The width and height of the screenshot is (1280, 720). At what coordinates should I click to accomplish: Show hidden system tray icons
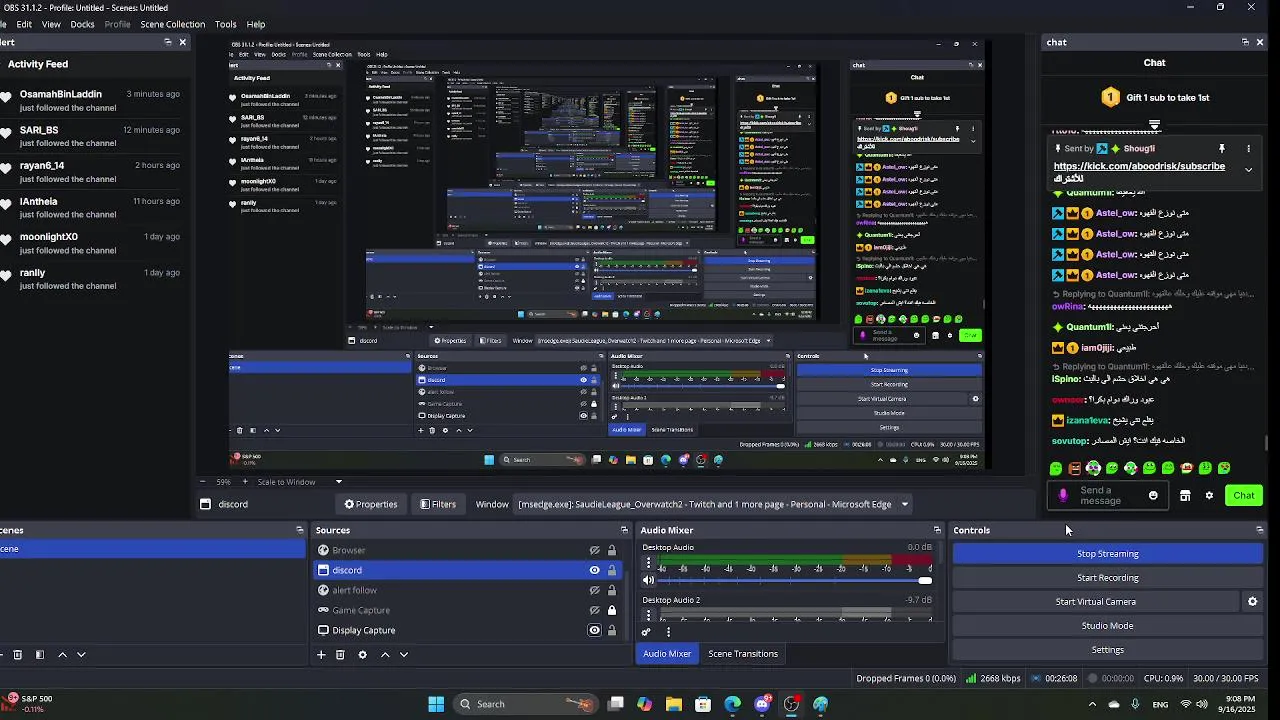[1092, 704]
